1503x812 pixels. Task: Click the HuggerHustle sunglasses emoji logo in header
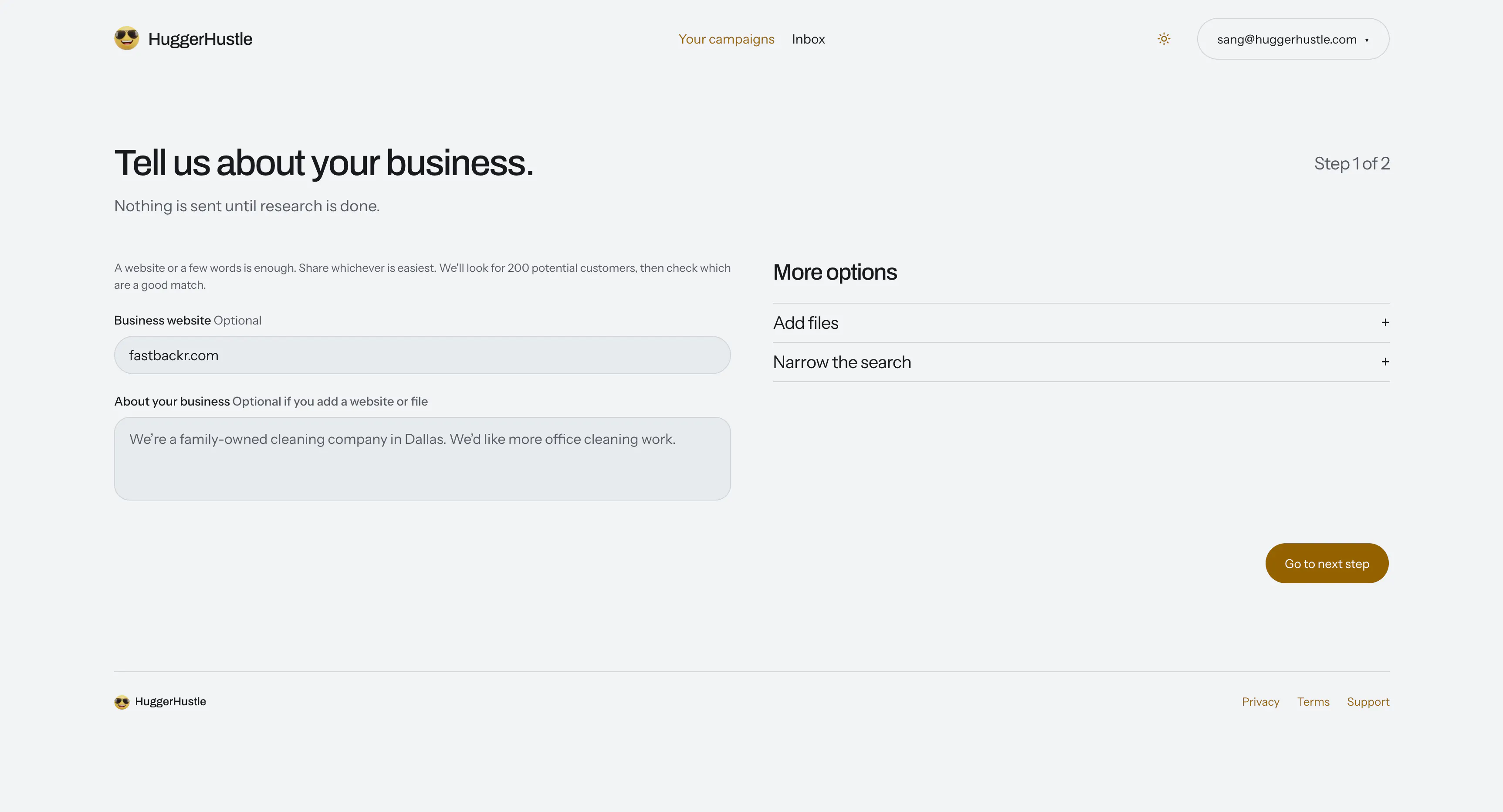[x=127, y=38]
